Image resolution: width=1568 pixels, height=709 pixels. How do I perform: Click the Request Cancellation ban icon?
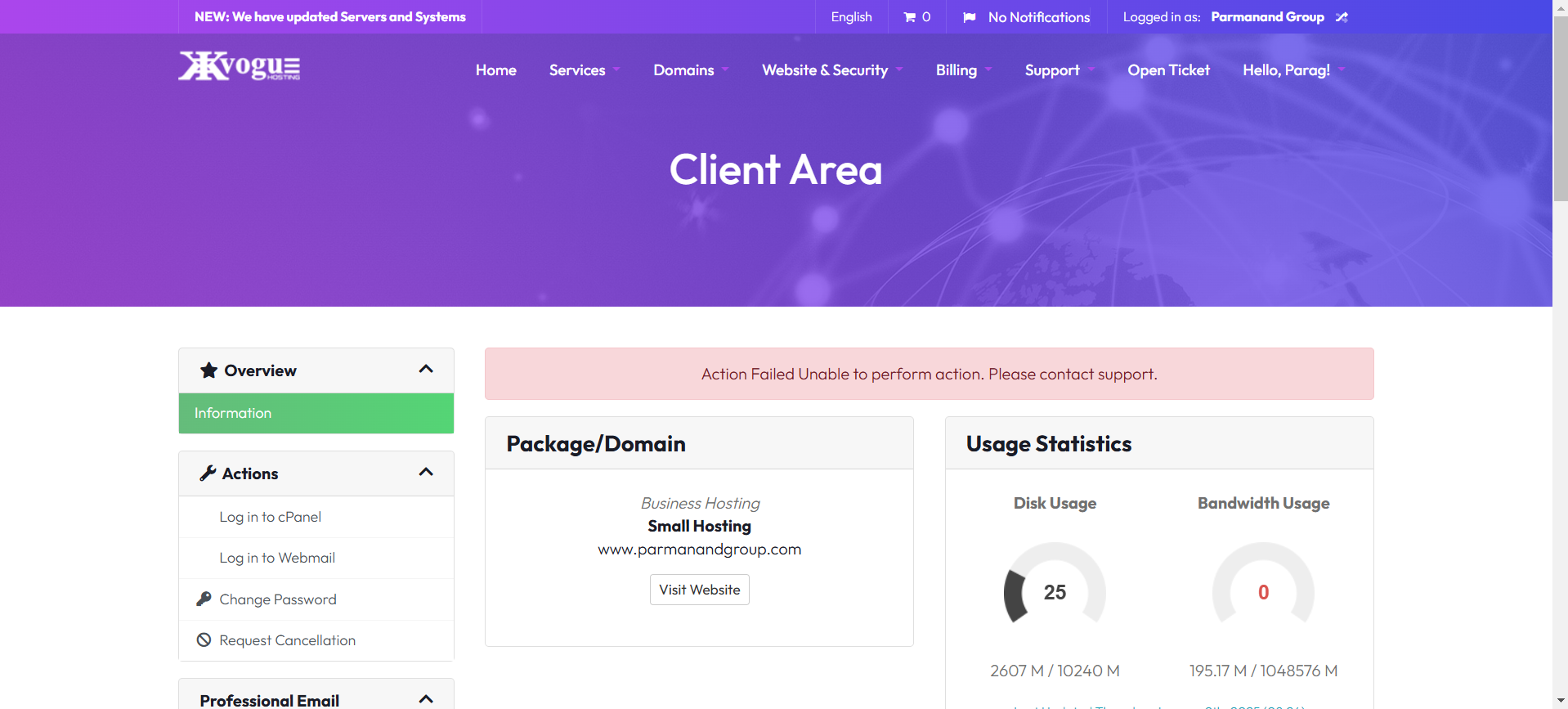pos(204,639)
